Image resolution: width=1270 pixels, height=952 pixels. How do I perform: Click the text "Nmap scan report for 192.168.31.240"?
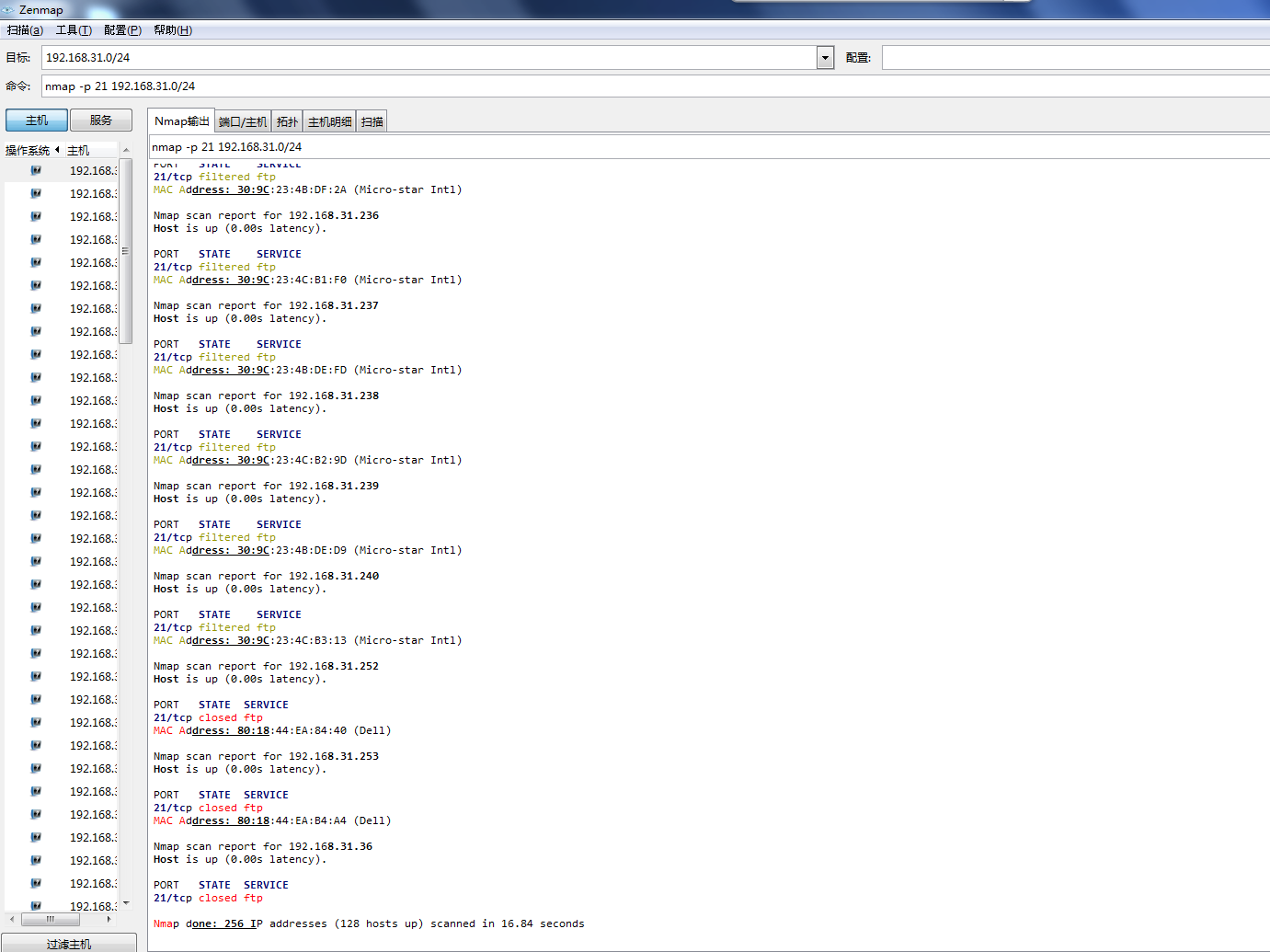click(266, 576)
